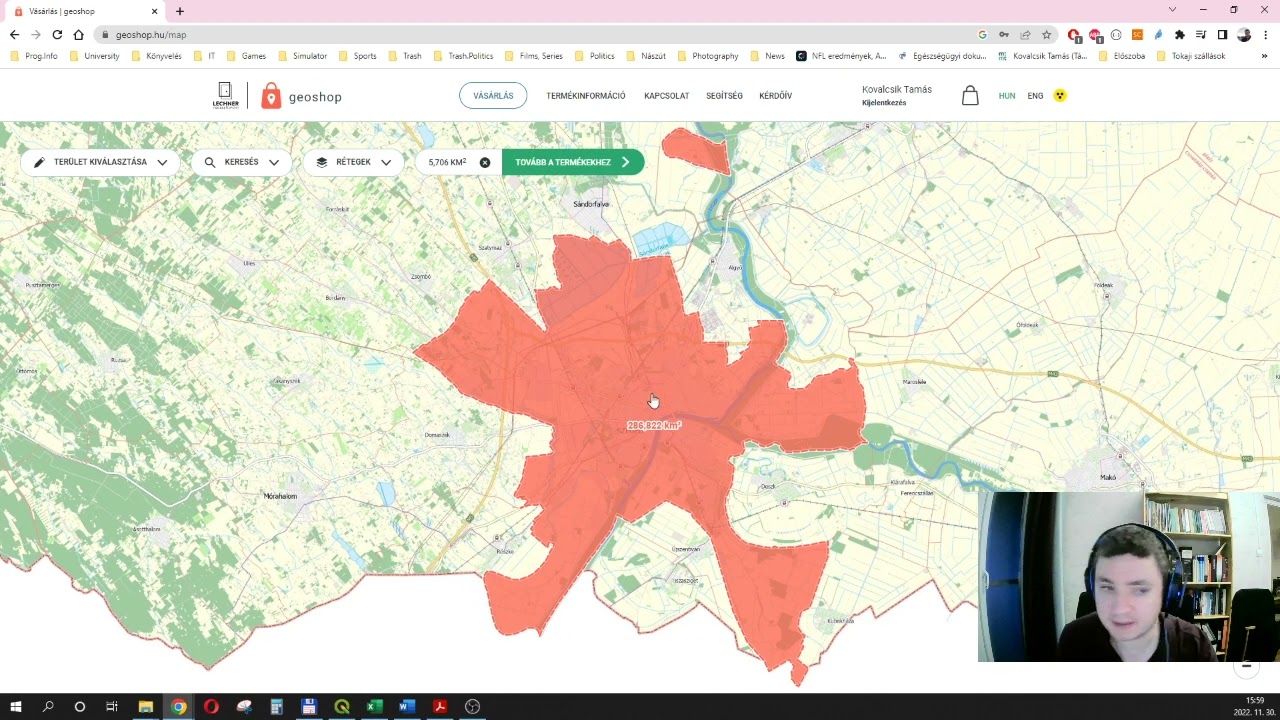Click the magnifier icon in Keresés
Viewport: 1280px width, 720px height.
[x=210, y=162]
